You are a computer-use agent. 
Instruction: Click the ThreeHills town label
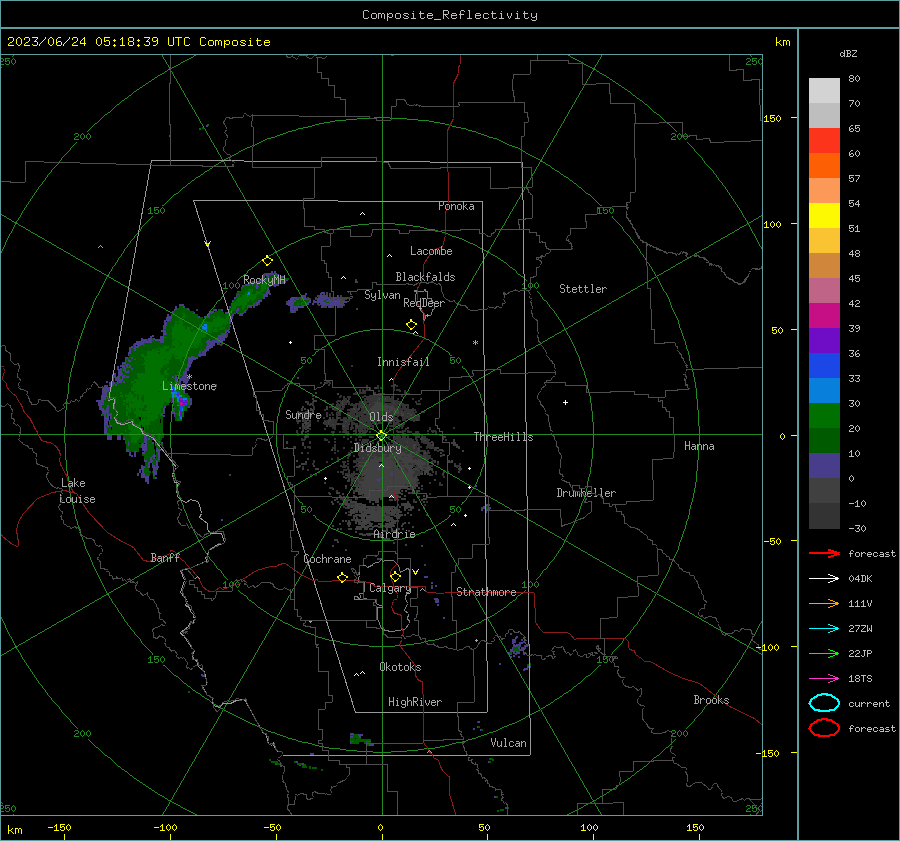click(x=503, y=437)
